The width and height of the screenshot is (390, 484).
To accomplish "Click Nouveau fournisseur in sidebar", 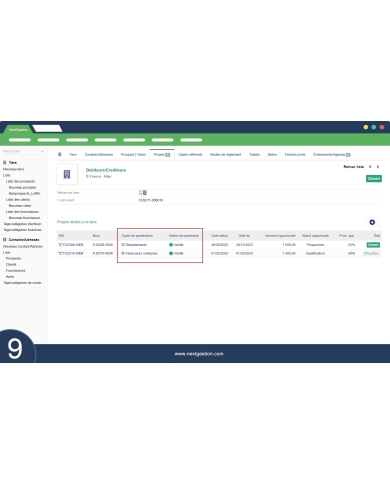I will pyautogui.click(x=24, y=218).
